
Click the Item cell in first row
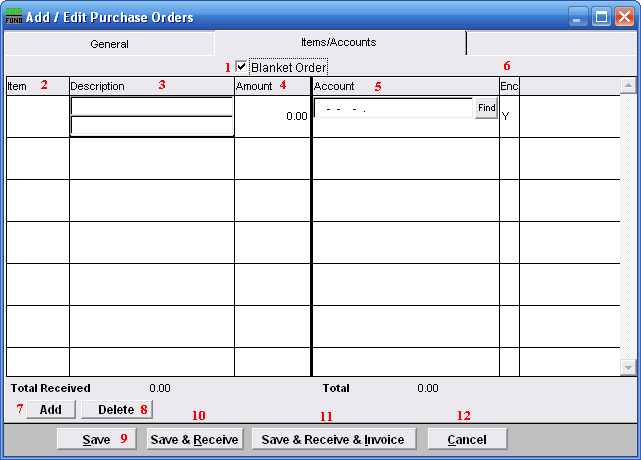tap(37, 116)
